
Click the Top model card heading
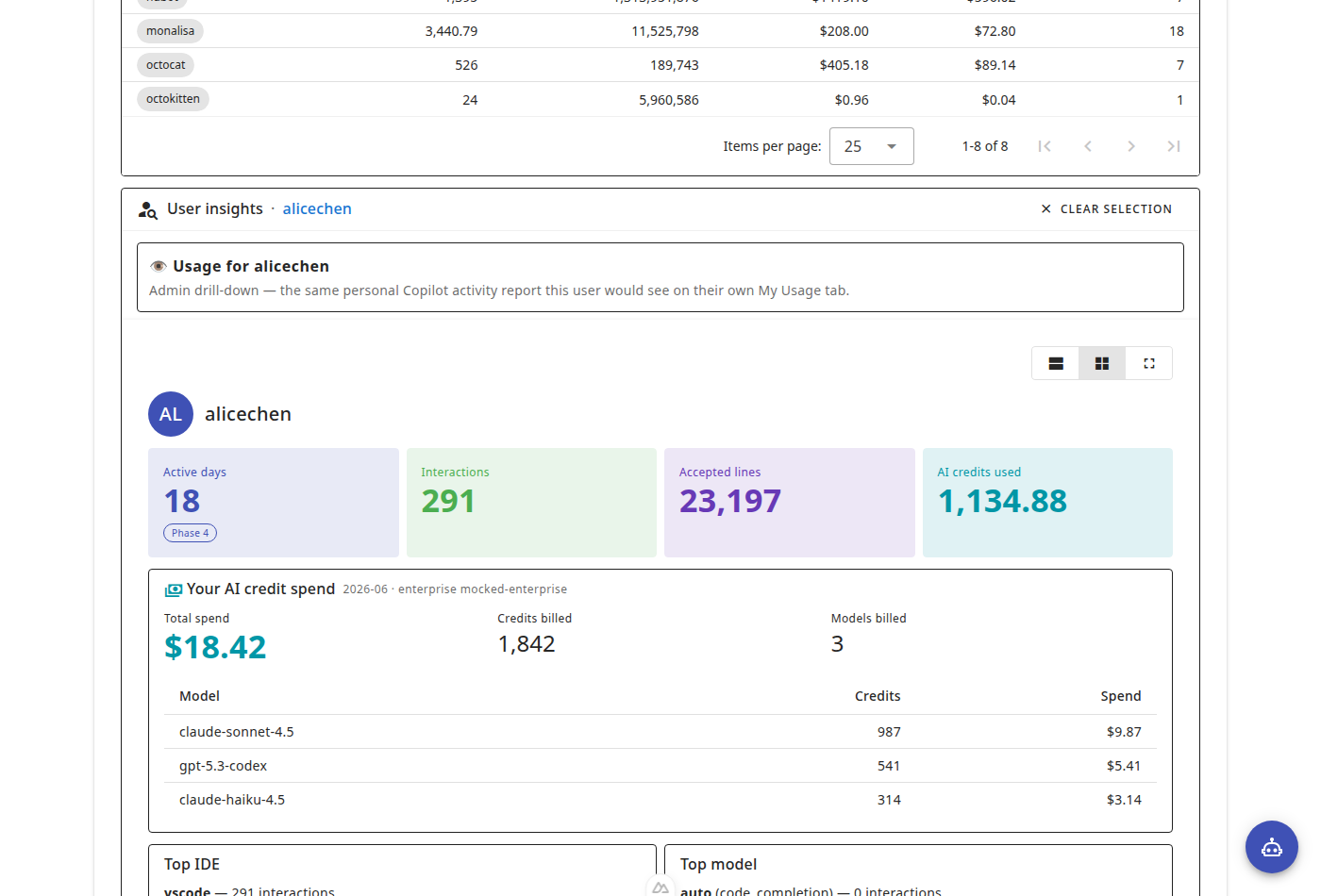718,864
